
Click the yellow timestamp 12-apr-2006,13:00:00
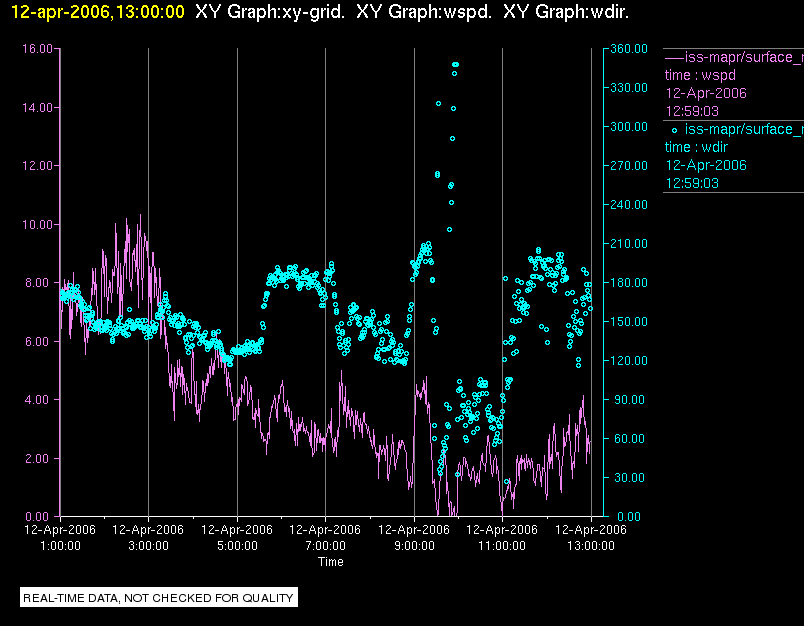(x=97, y=12)
